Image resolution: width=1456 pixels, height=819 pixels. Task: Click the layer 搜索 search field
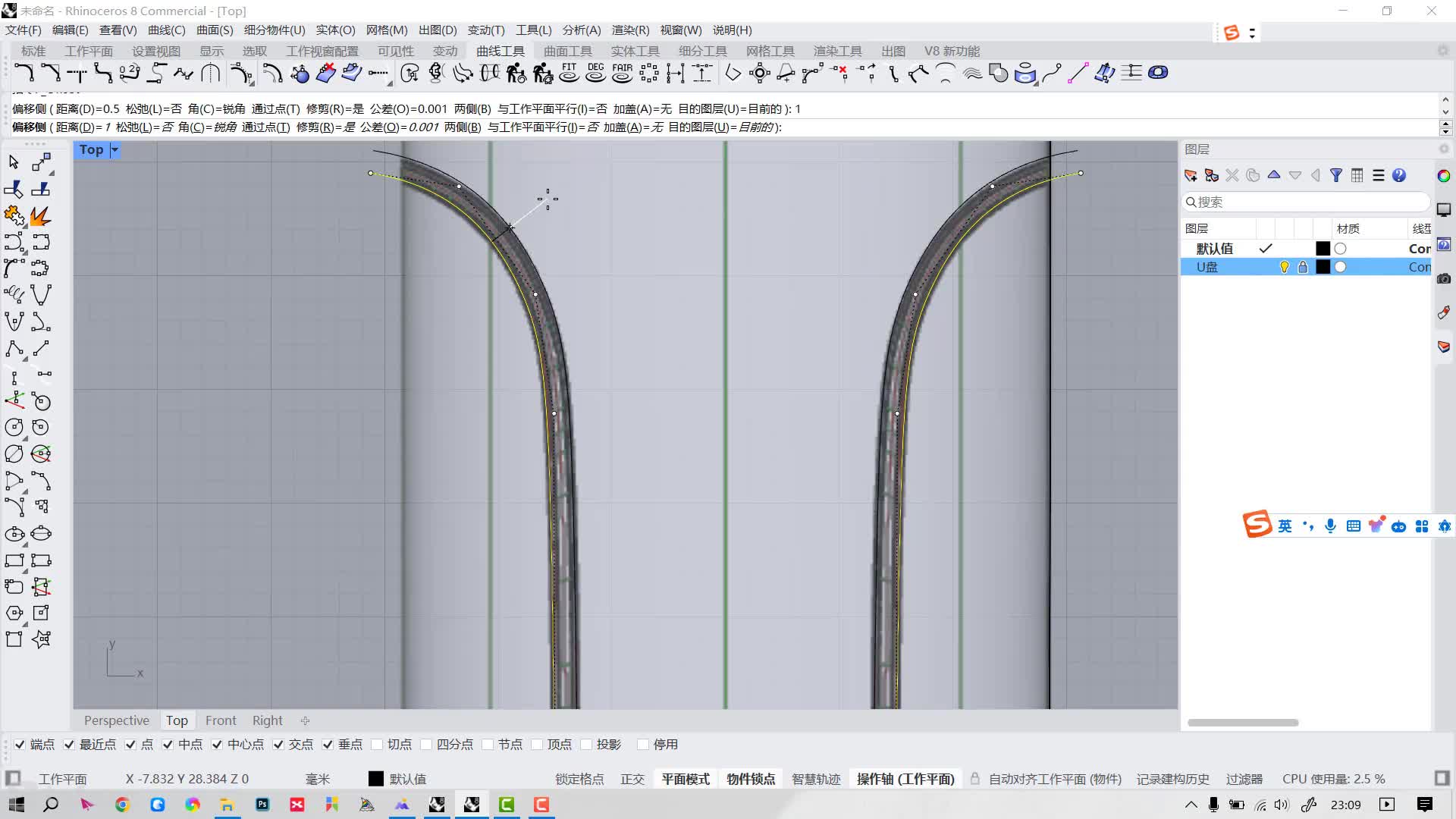click(1306, 202)
